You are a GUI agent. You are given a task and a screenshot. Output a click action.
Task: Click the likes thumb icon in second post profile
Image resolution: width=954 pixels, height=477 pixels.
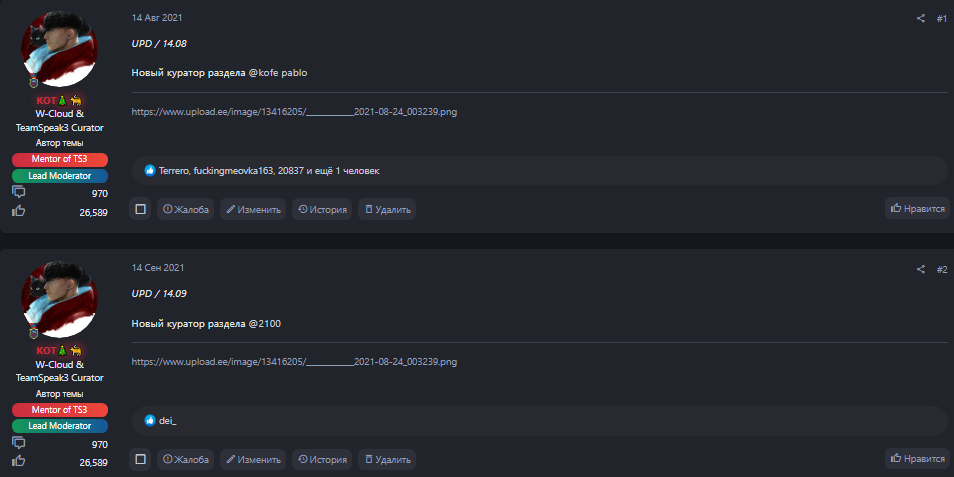pos(18,462)
